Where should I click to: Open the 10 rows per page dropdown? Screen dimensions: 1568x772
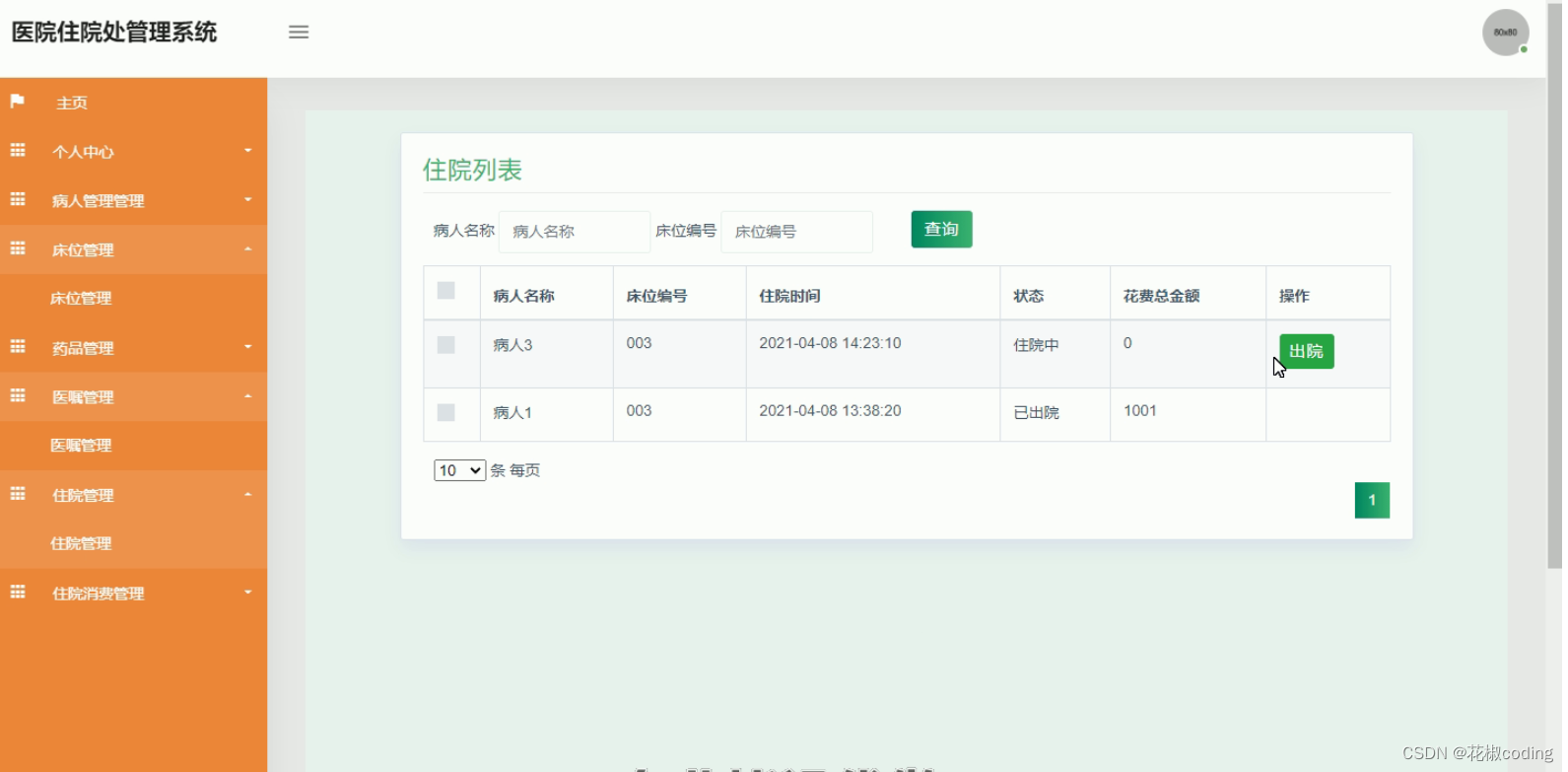pyautogui.click(x=459, y=470)
